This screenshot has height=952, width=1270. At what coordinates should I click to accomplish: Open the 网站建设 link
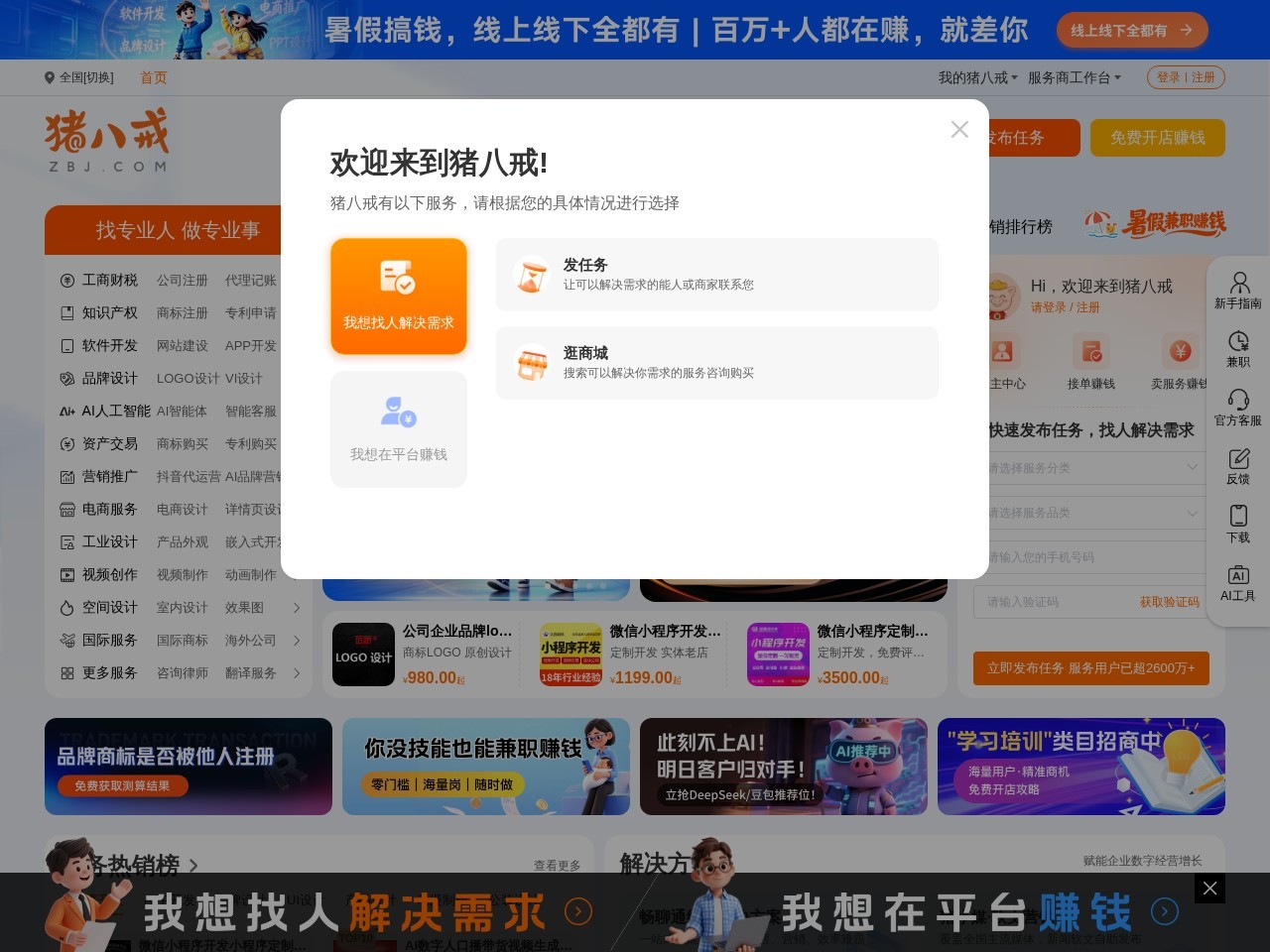point(183,346)
